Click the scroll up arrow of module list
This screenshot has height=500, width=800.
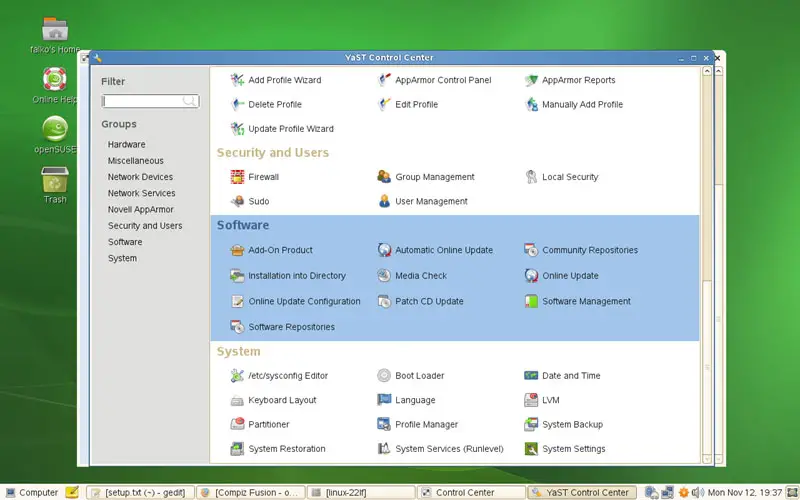[707, 71]
